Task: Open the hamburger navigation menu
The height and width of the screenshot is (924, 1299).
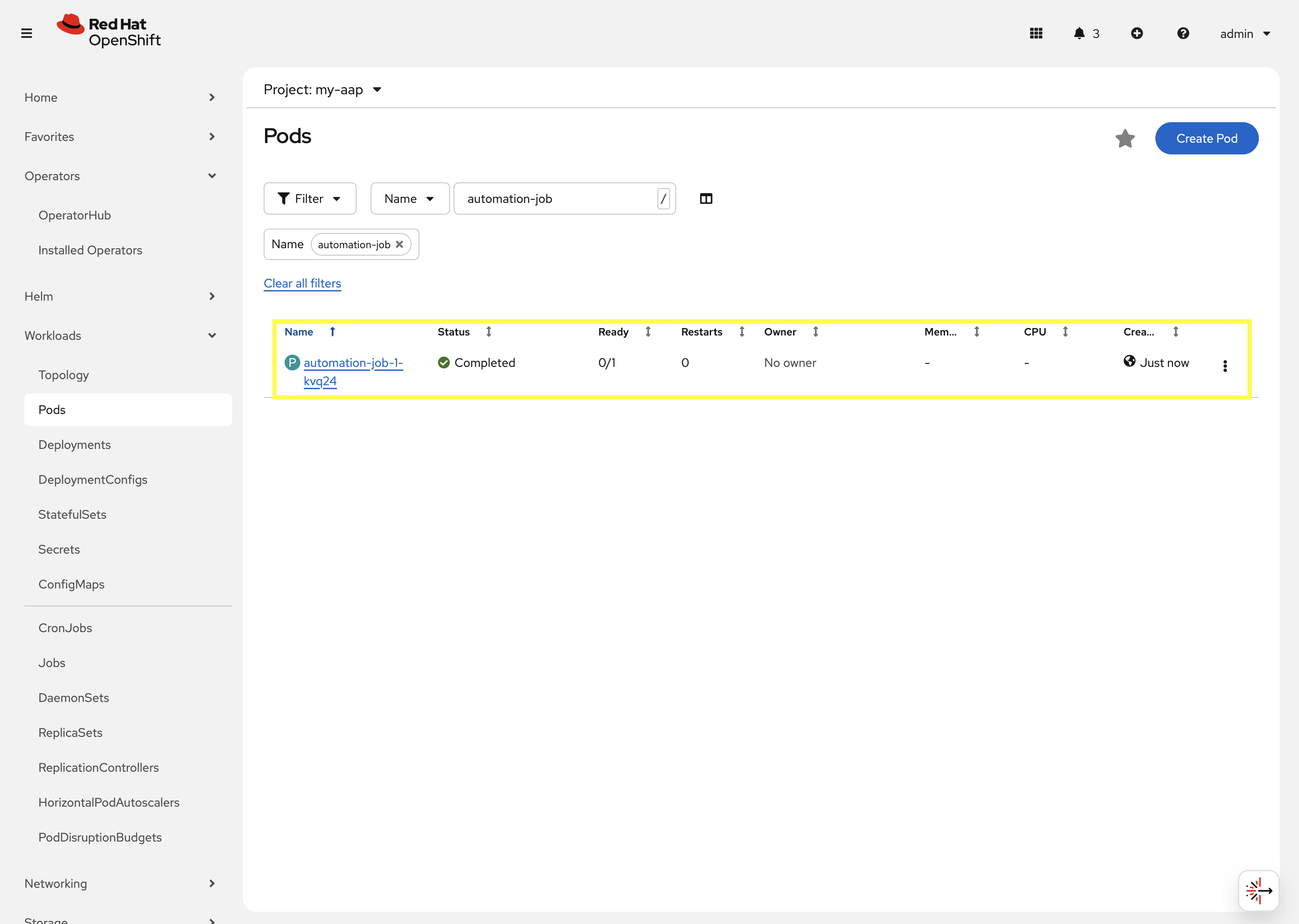Action: coord(26,34)
